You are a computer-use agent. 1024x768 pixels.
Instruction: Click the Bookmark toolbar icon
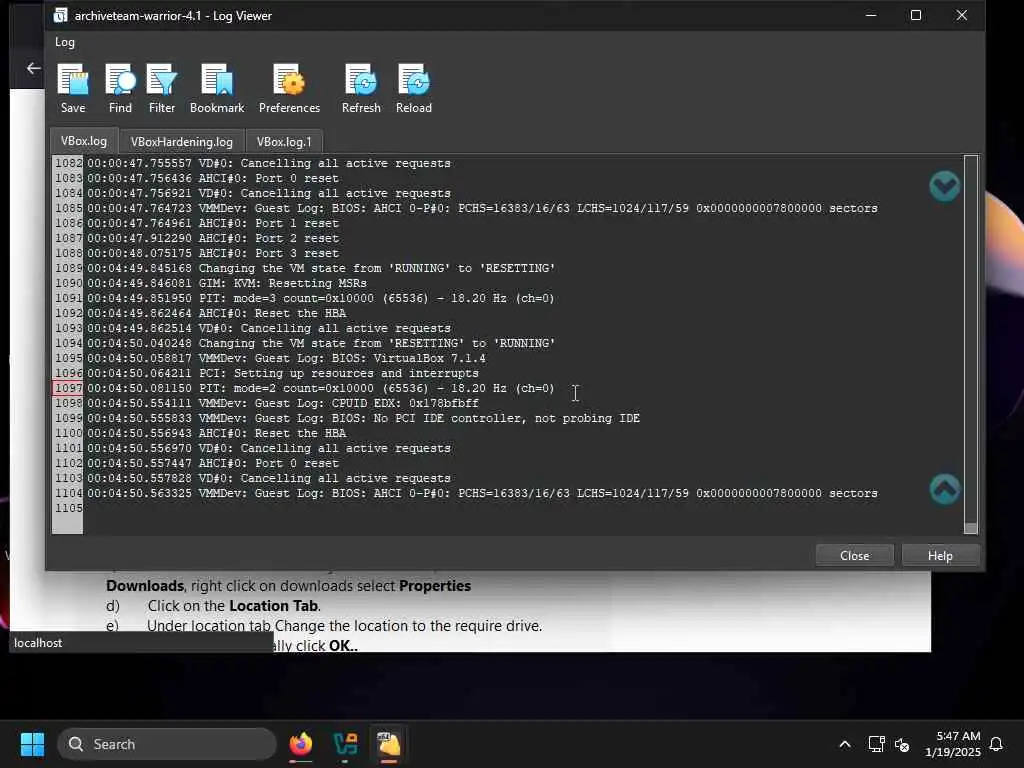217,88
